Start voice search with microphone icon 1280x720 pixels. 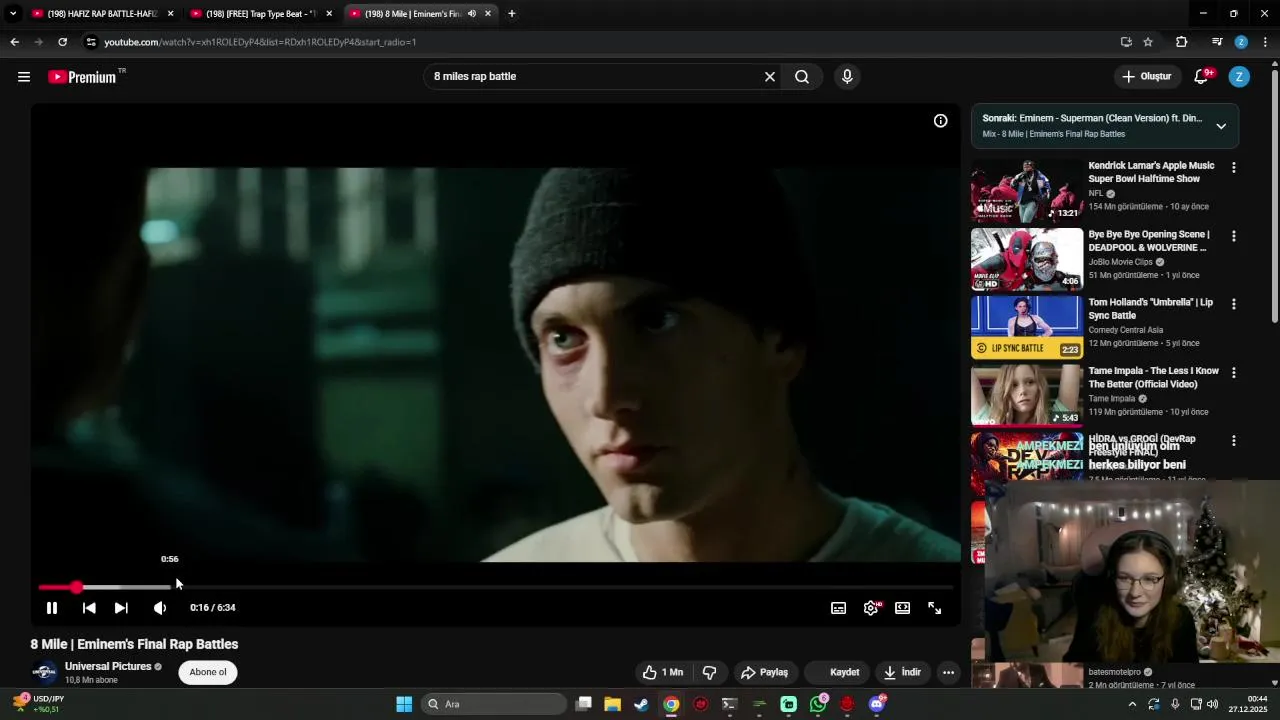pos(847,77)
